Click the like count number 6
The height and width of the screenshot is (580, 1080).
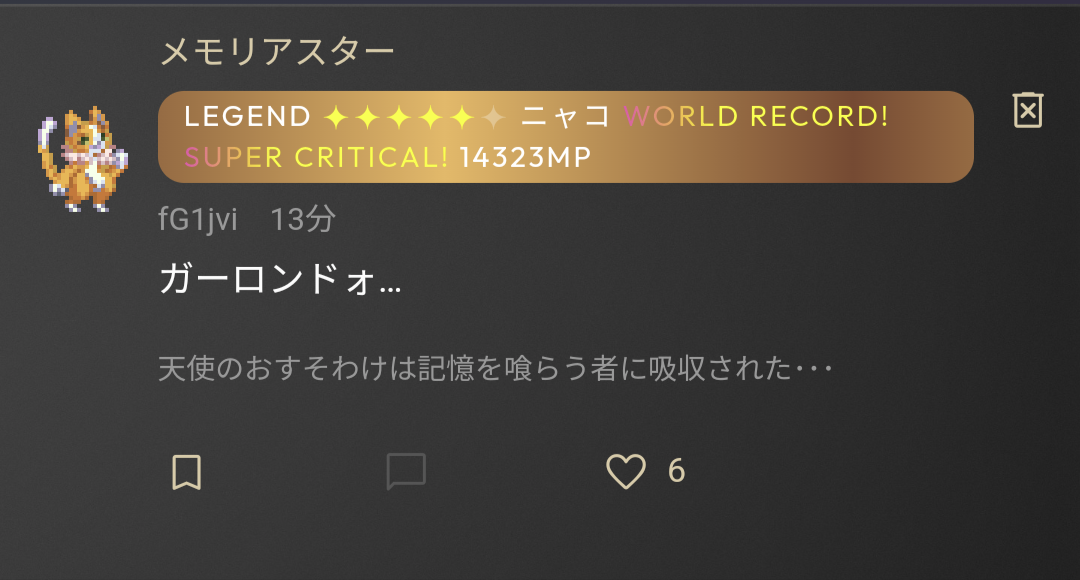[x=676, y=471]
